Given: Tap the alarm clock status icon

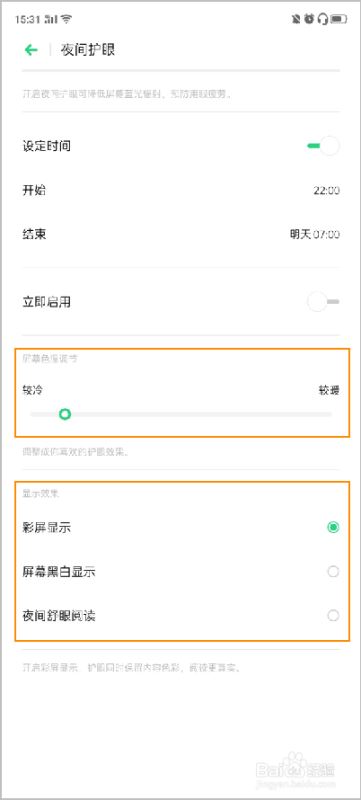Looking at the screenshot, I should point(309,19).
